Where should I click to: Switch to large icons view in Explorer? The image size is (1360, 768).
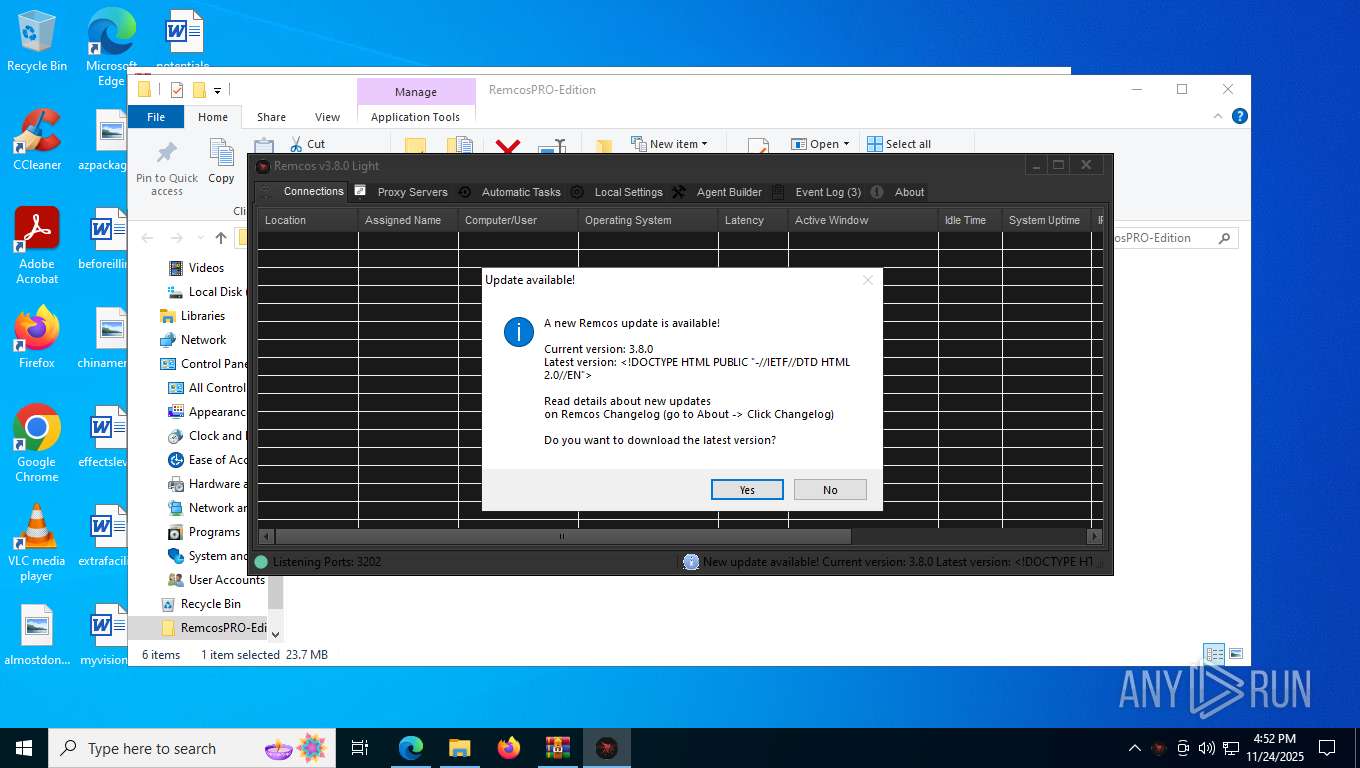coord(1236,655)
